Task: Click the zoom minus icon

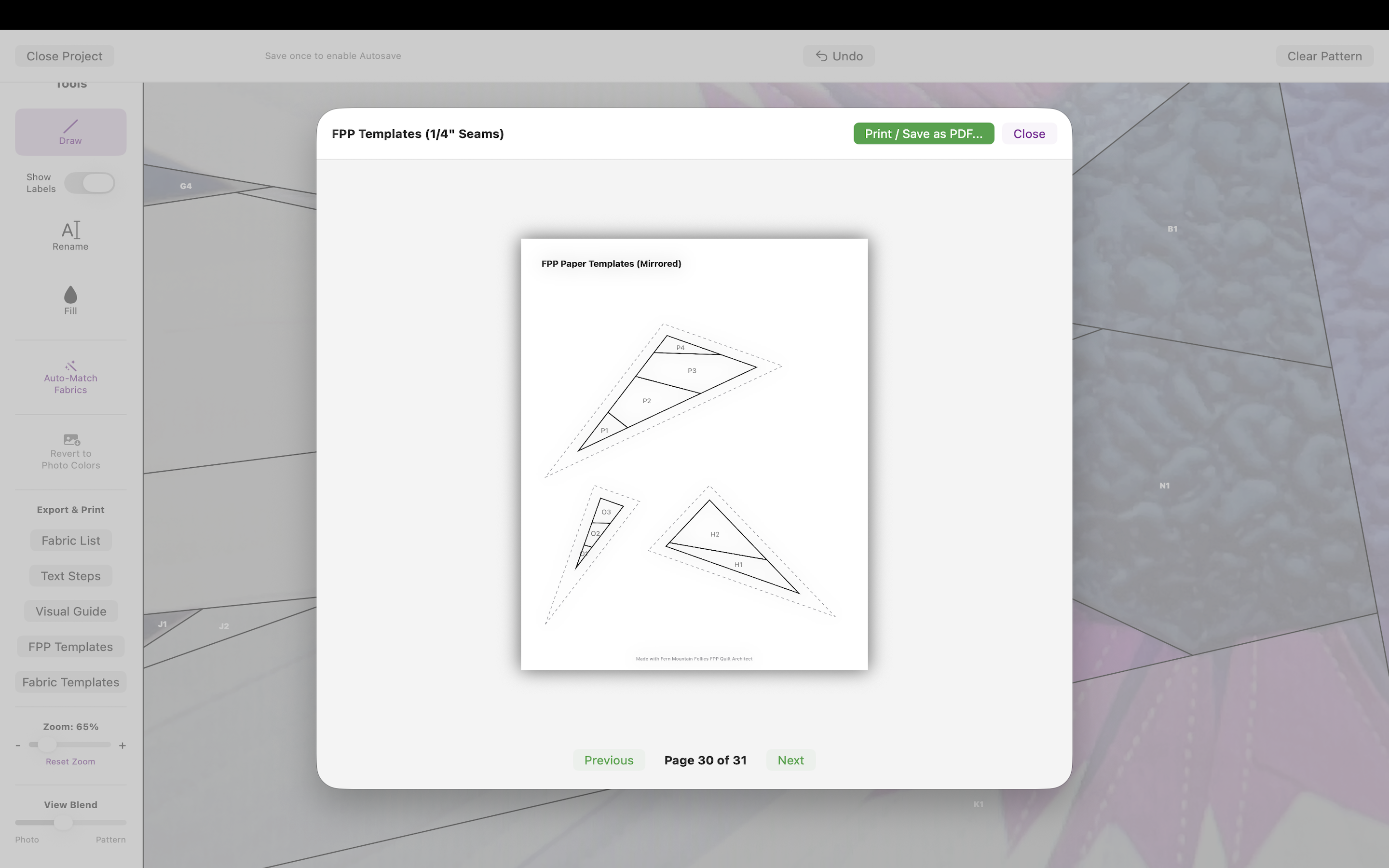Action: [18, 745]
